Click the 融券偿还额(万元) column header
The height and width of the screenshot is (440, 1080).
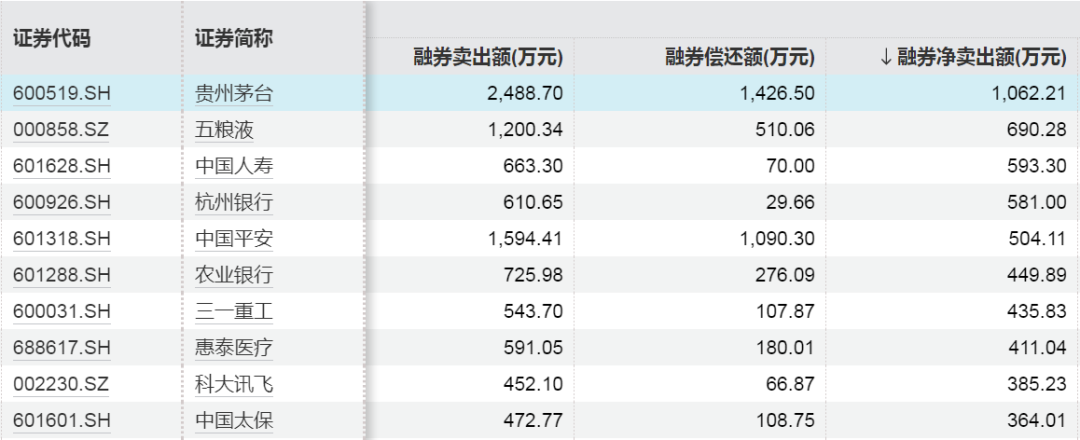[x=739, y=57]
